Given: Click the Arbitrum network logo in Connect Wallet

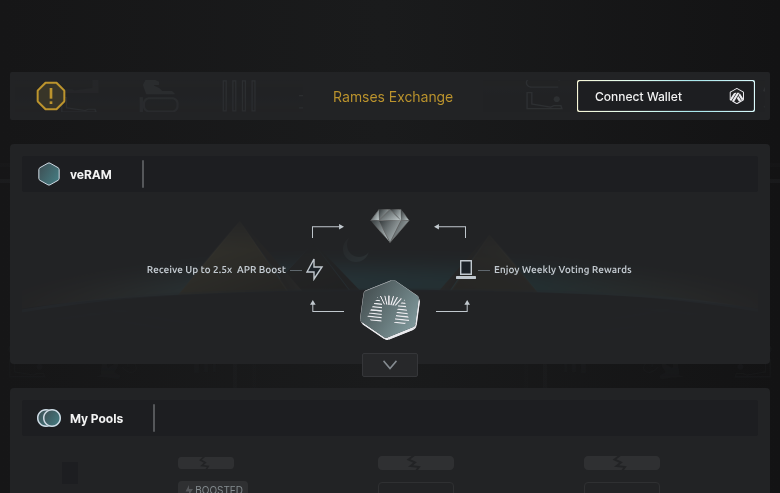Looking at the screenshot, I should click(737, 97).
